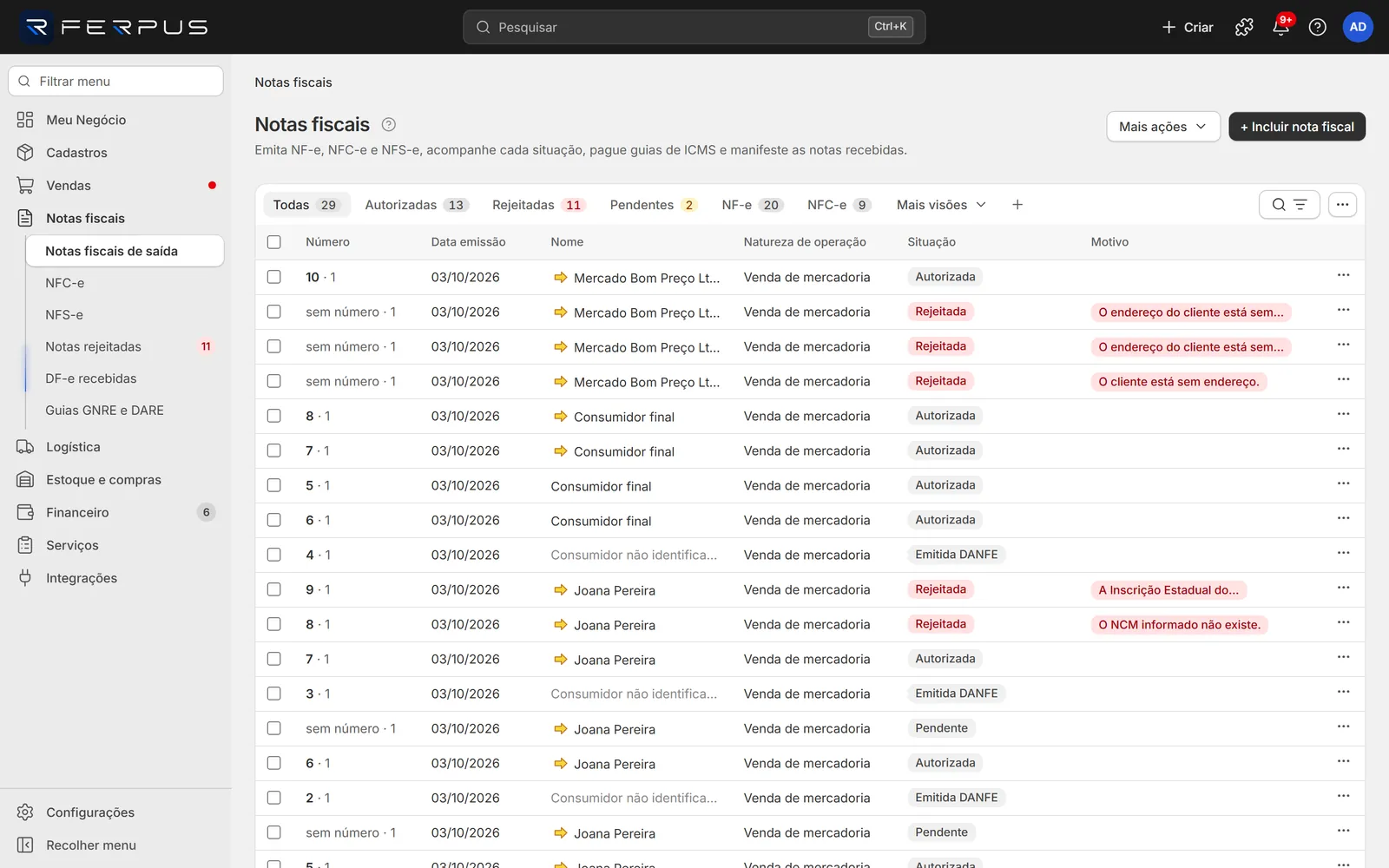The height and width of the screenshot is (868, 1389).
Task: Open row actions for the Emitida DANFE note 4 · 1
Action: pos(1343,554)
